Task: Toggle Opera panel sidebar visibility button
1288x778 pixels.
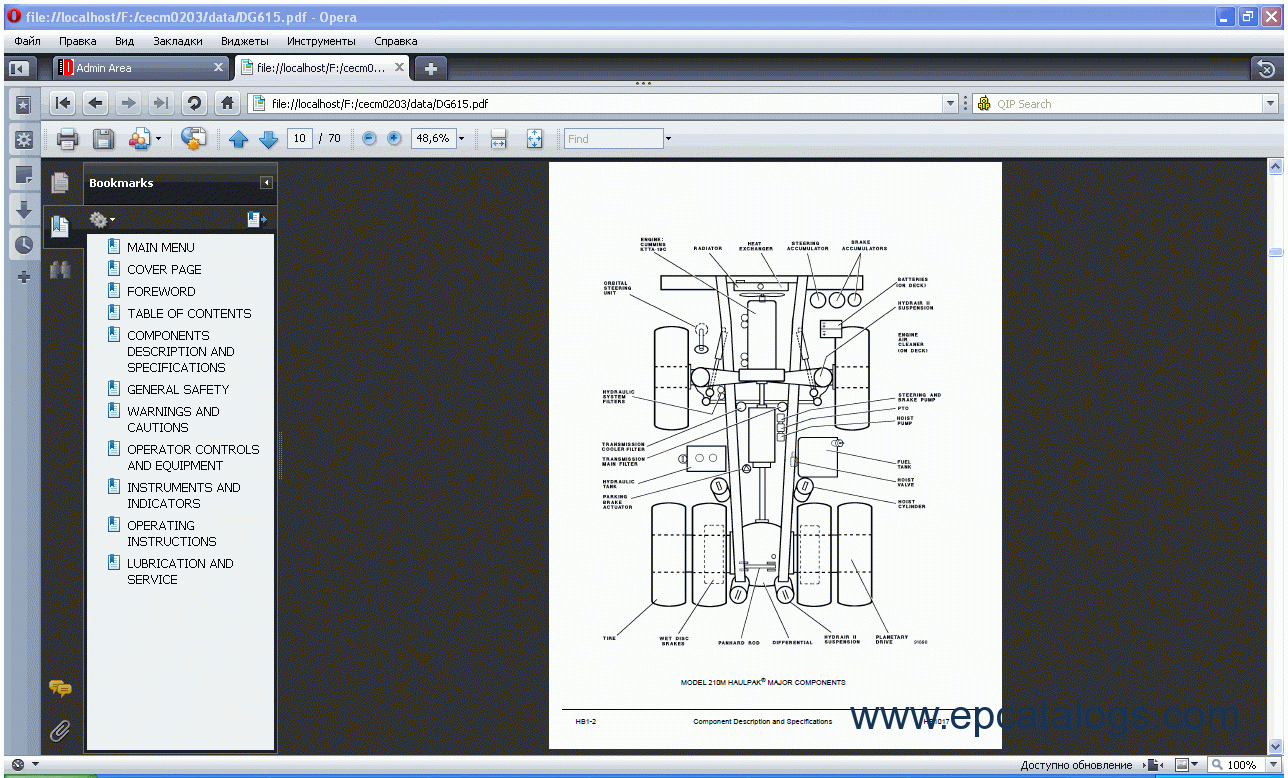Action: coord(18,68)
